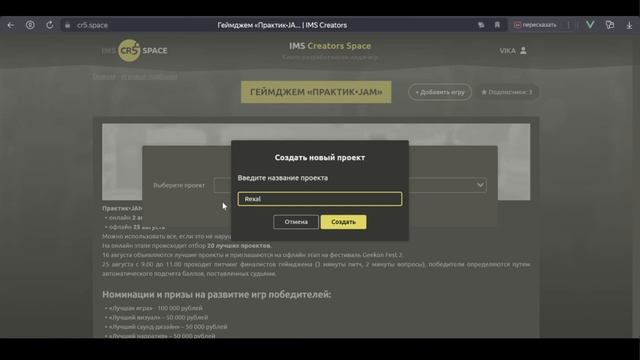Click the project name input containing Rexal
Viewport: 640px width, 360px height.
coord(320,199)
